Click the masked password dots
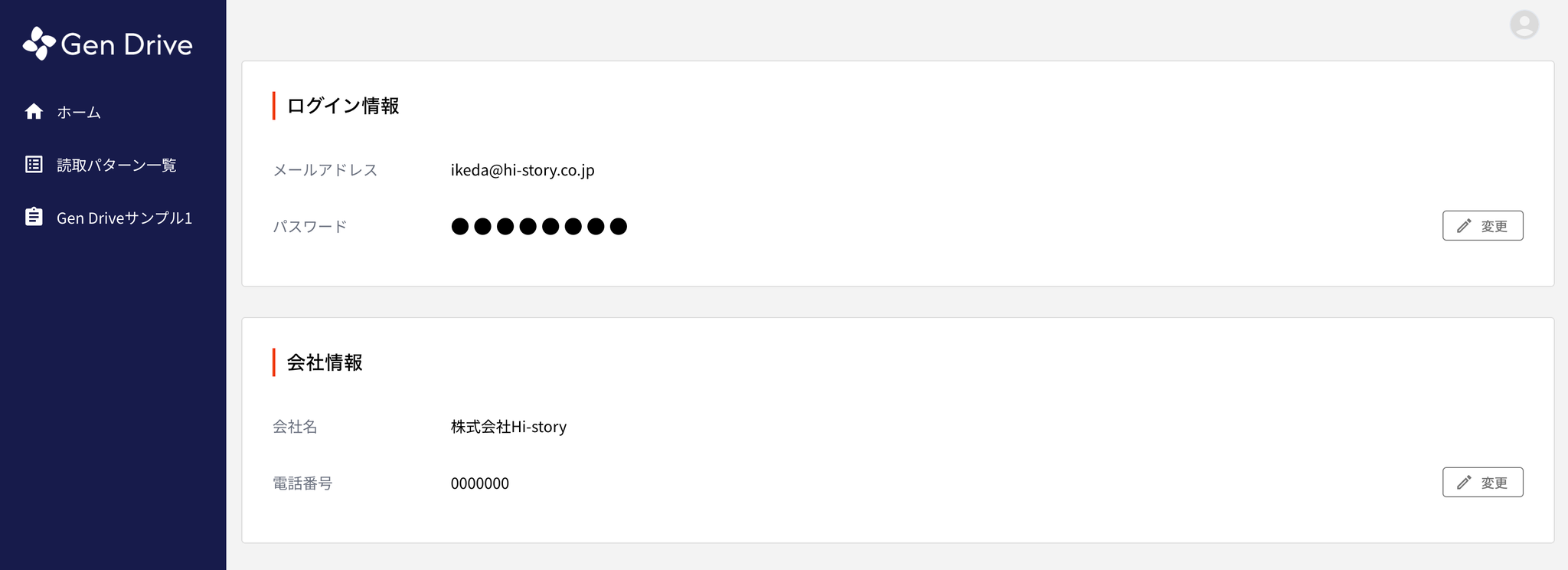 click(539, 227)
